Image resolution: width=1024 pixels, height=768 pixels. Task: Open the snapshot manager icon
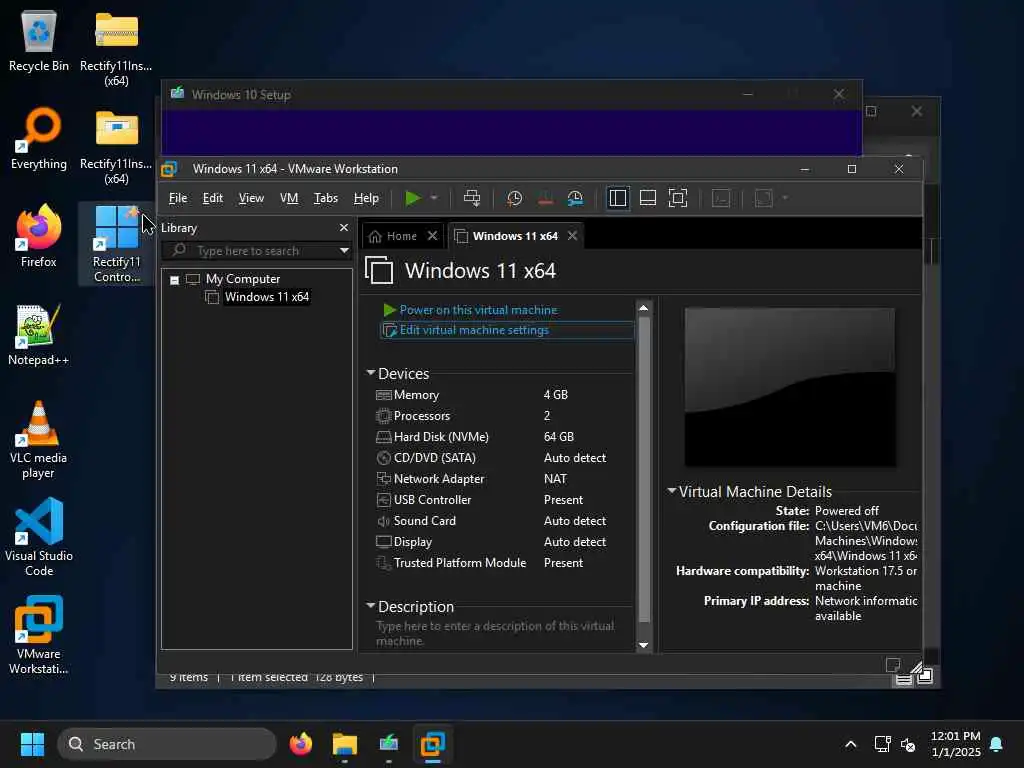(575, 198)
